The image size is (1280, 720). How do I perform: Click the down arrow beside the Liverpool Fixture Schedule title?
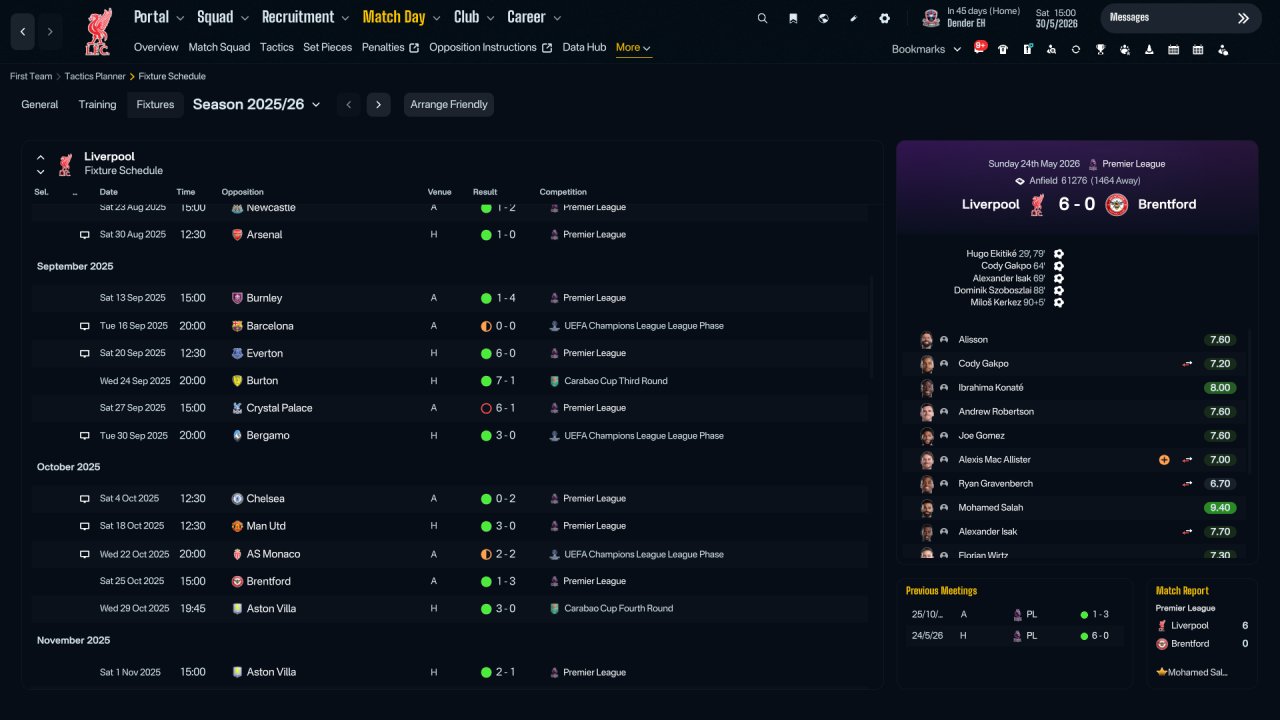(41, 172)
